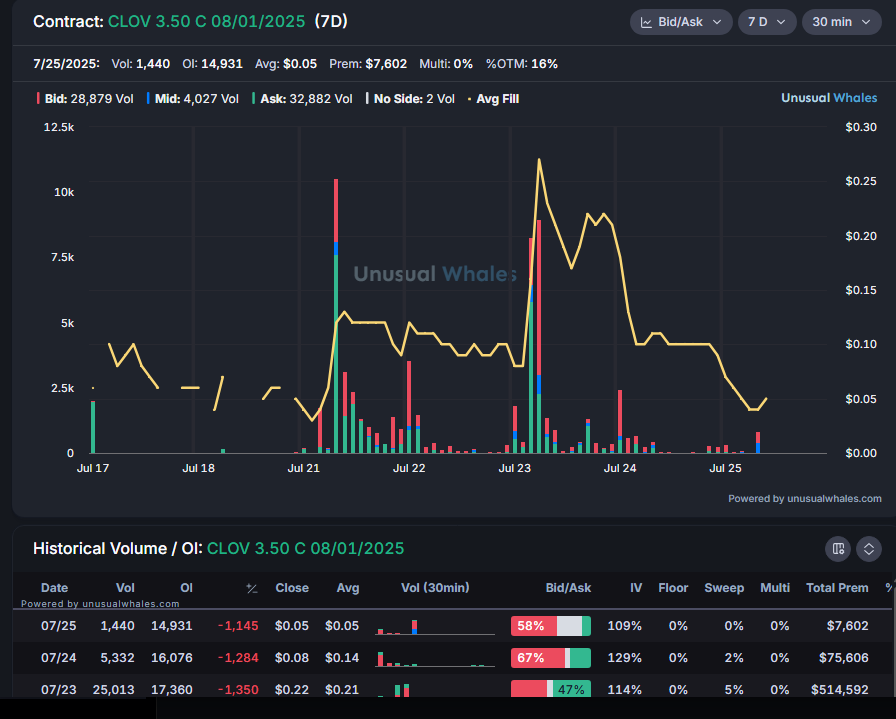Toggle the Avg Fill legend line
Viewport: 896px width, 719px height.
493,99
